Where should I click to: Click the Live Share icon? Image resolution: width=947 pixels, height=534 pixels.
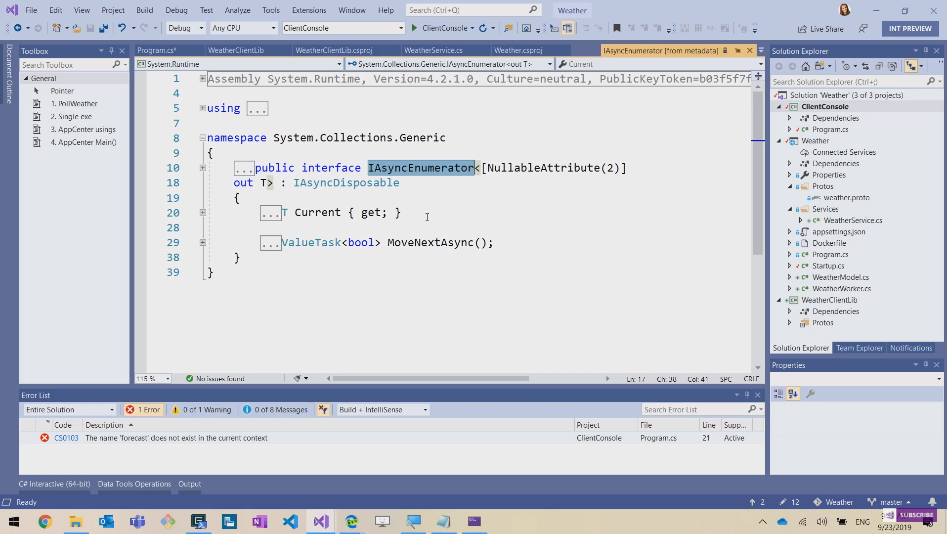click(x=801, y=29)
